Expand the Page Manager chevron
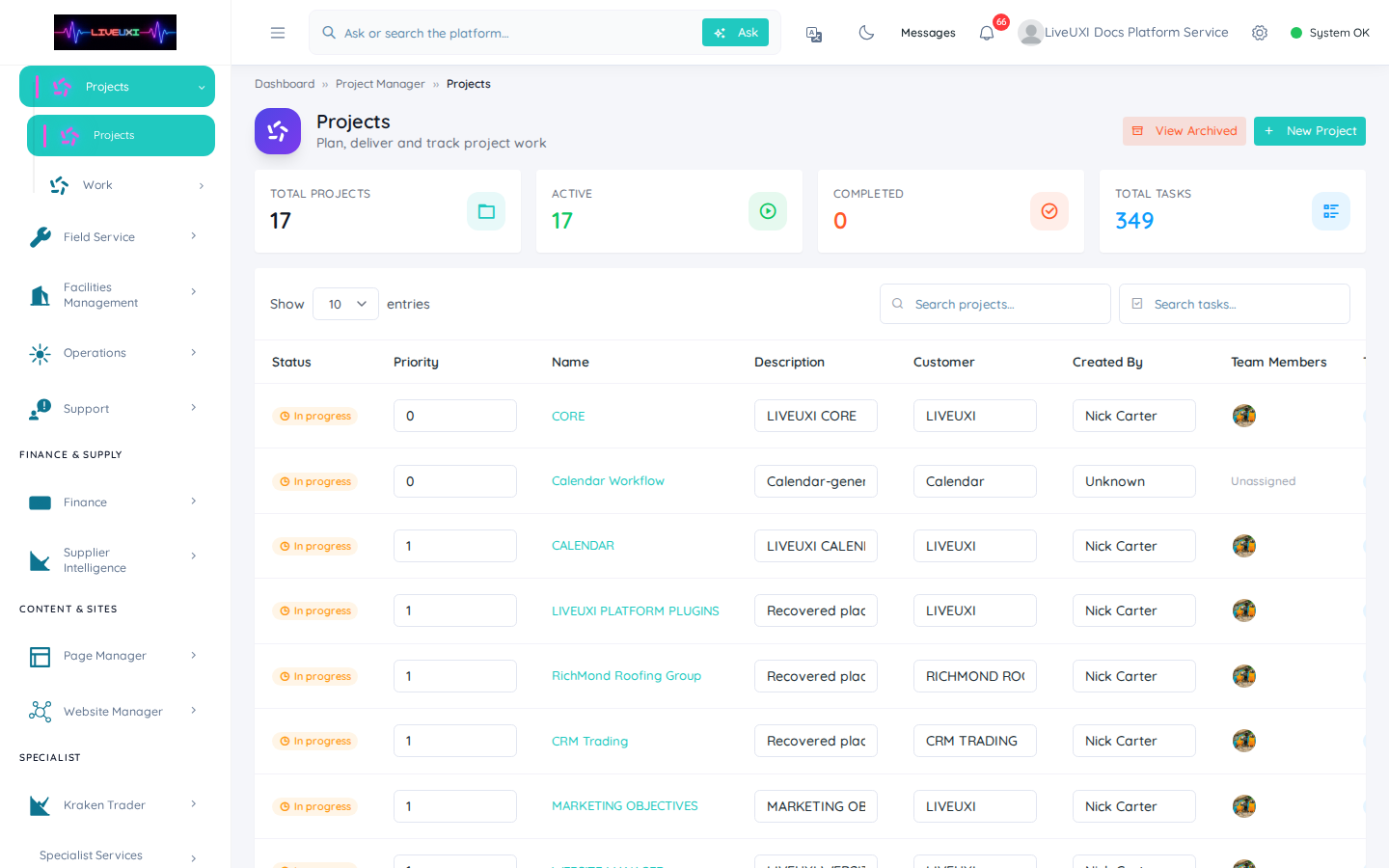 (x=194, y=656)
